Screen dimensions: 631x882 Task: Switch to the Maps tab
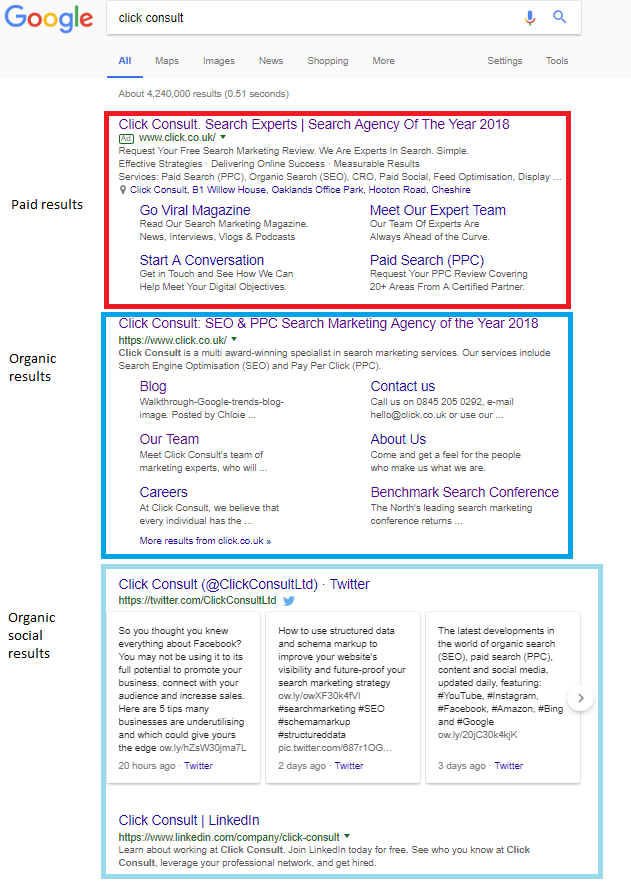pos(167,61)
